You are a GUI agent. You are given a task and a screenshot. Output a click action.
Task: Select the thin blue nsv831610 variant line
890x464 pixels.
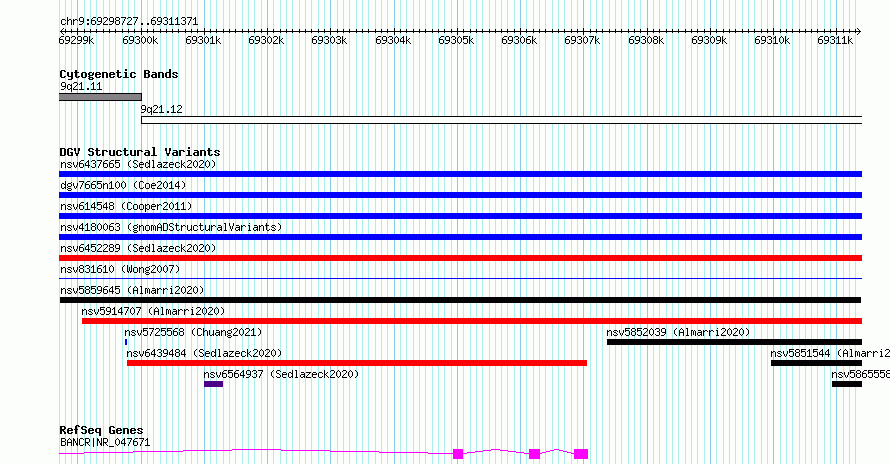click(460, 279)
